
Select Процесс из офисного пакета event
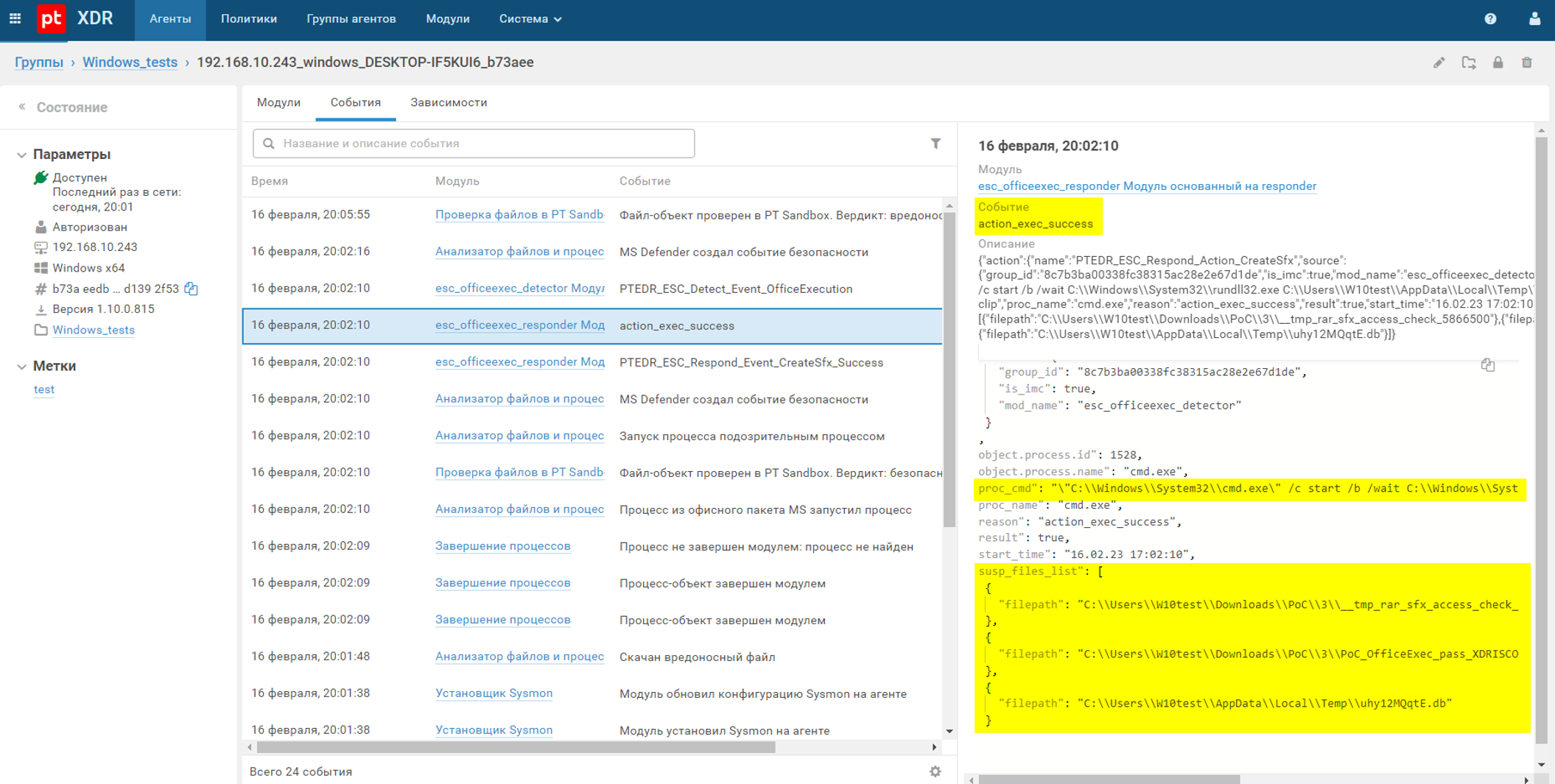(592, 509)
